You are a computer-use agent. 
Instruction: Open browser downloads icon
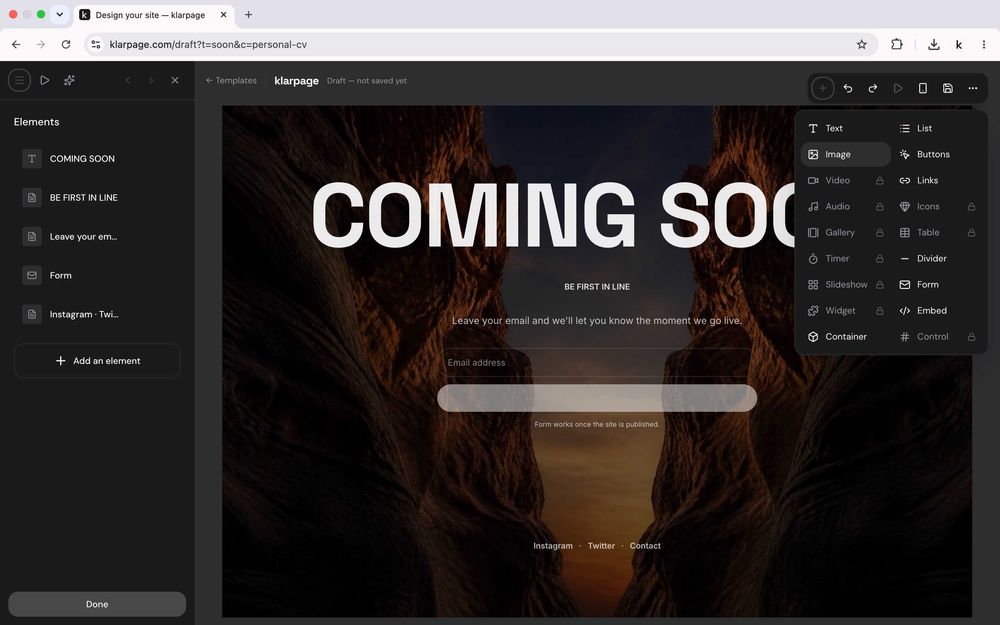tap(934, 45)
